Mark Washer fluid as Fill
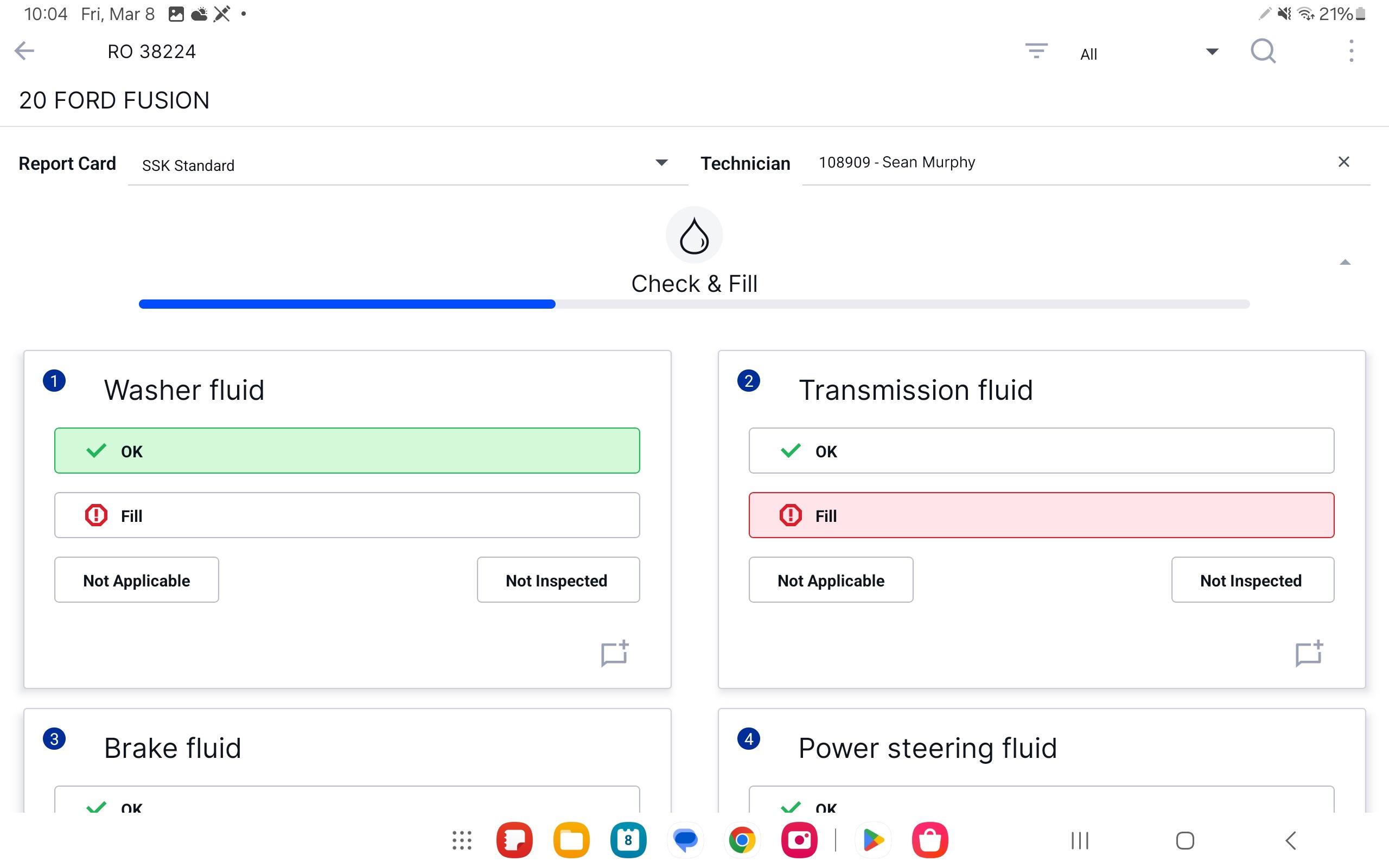This screenshot has width=1389, height=868. click(347, 515)
